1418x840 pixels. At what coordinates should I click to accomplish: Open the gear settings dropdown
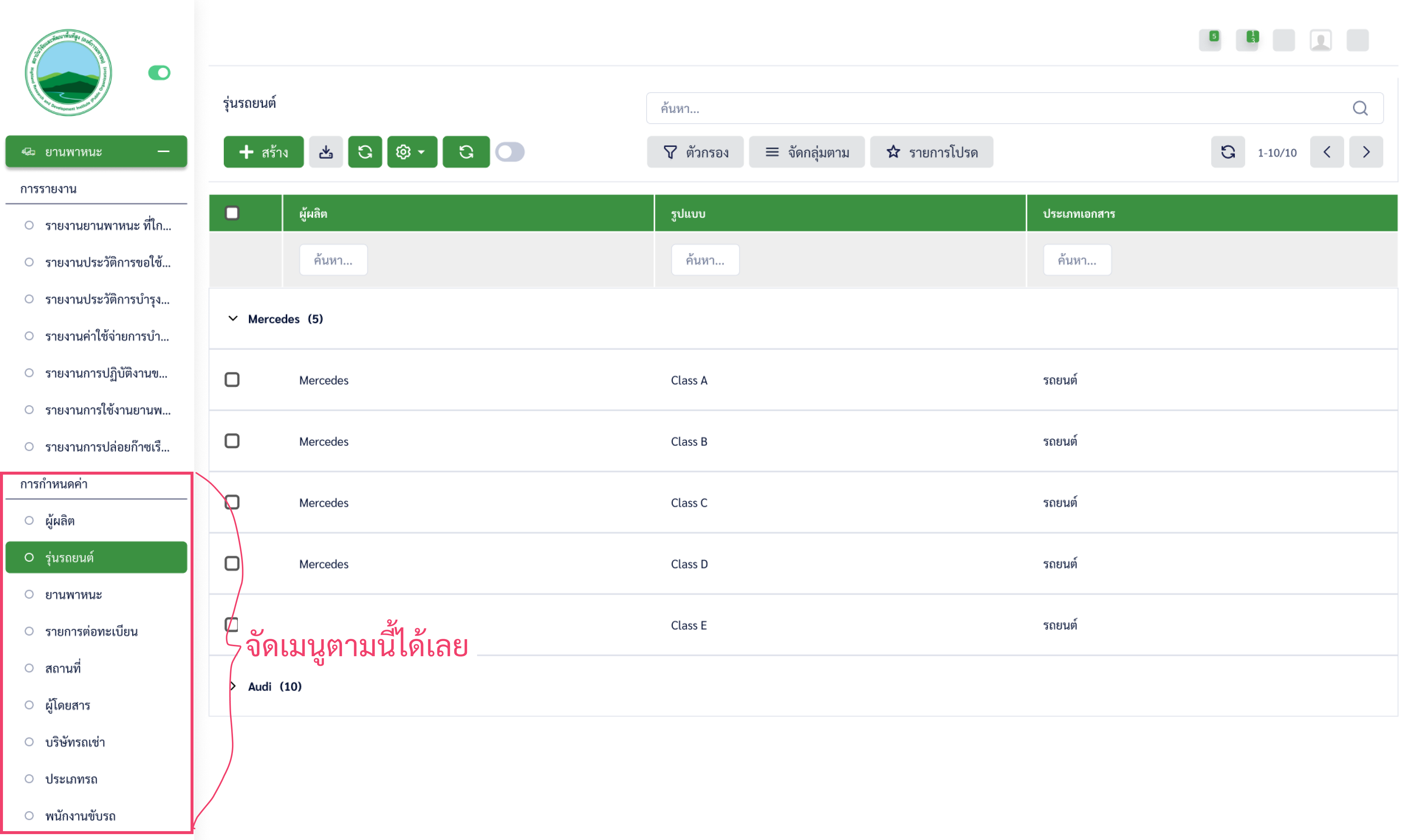[412, 152]
